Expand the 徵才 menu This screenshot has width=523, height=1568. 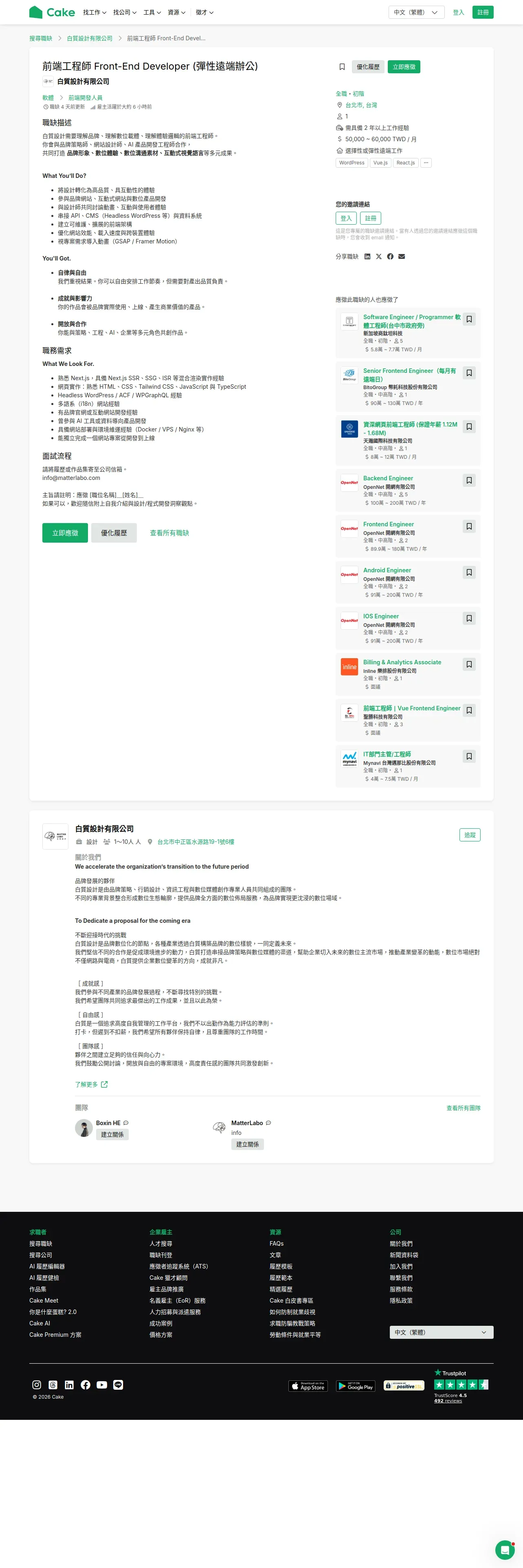204,12
